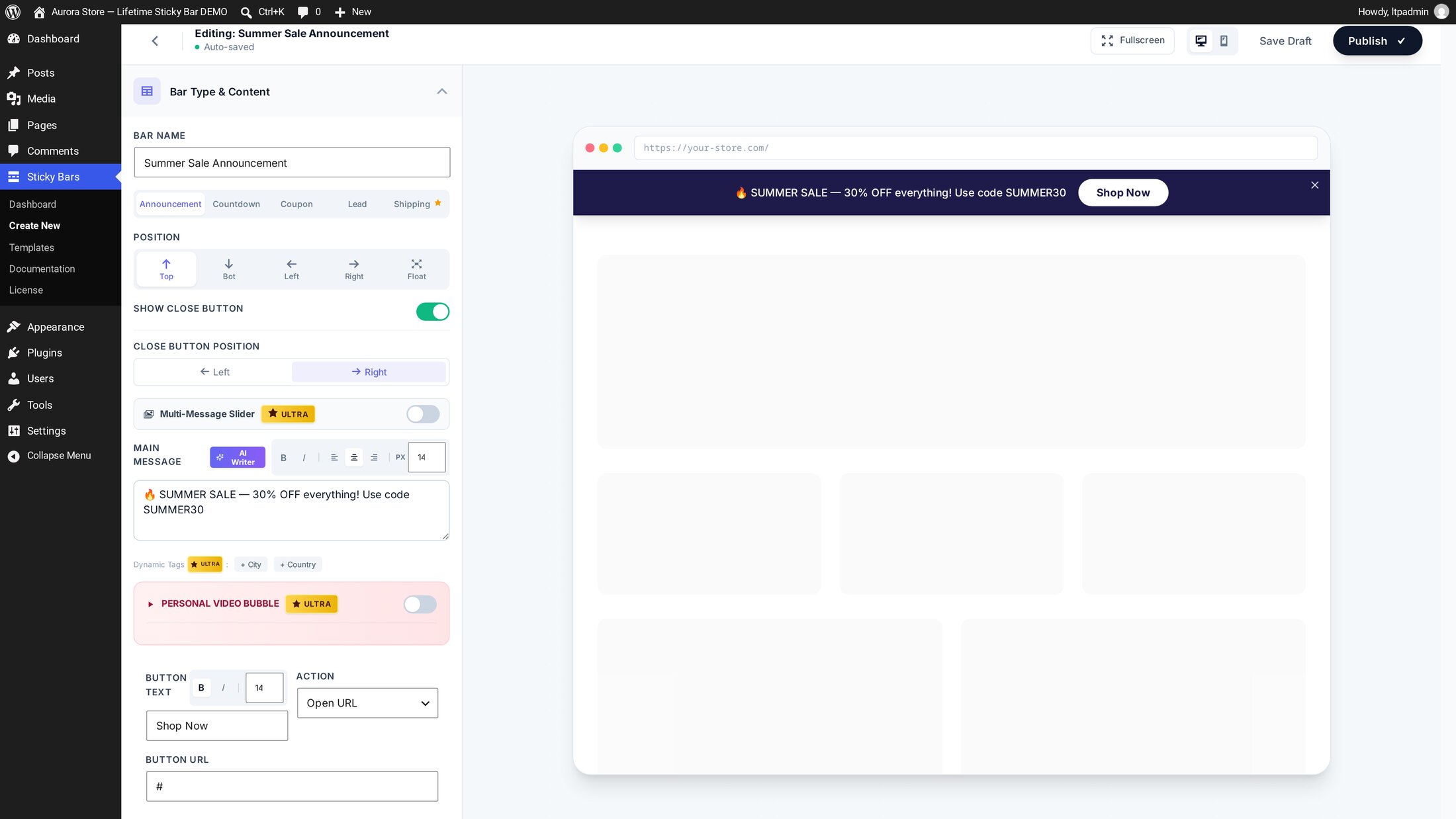Viewport: 1456px width, 819px height.
Task: Click the Bar Name input field
Action: point(292,163)
